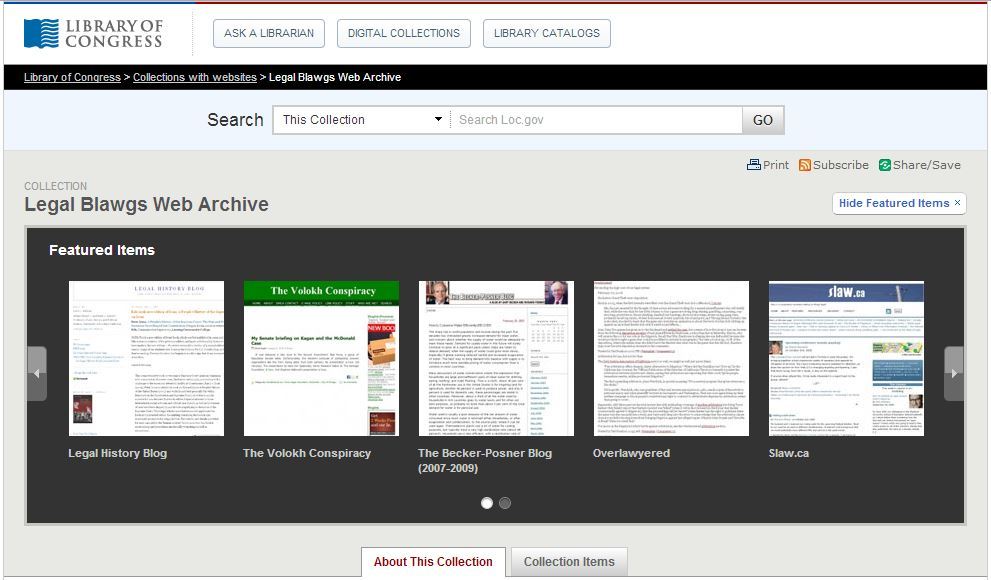
Task: Click the Subscribe RSS feed icon
Action: point(805,165)
